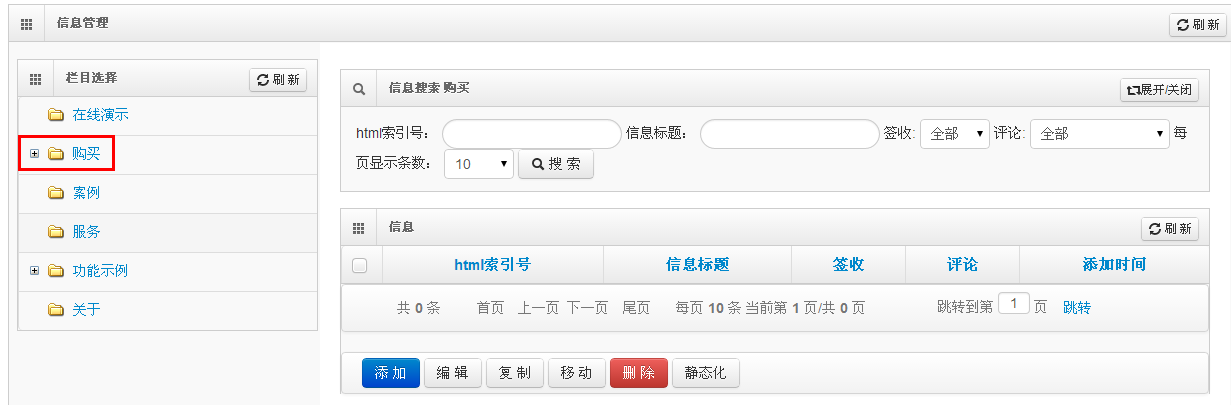Go to 首页 in pagination
The width and height of the screenshot is (1231, 405).
tap(490, 308)
